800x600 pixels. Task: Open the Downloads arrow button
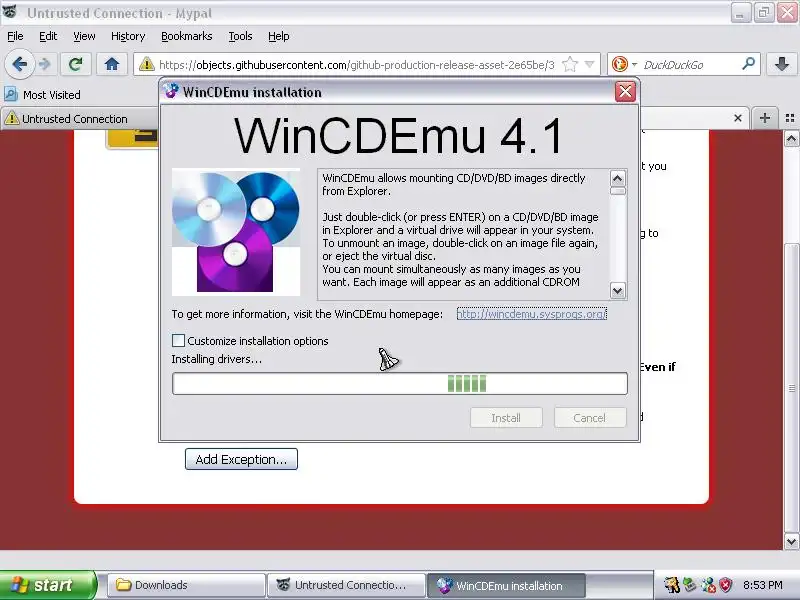click(x=782, y=64)
